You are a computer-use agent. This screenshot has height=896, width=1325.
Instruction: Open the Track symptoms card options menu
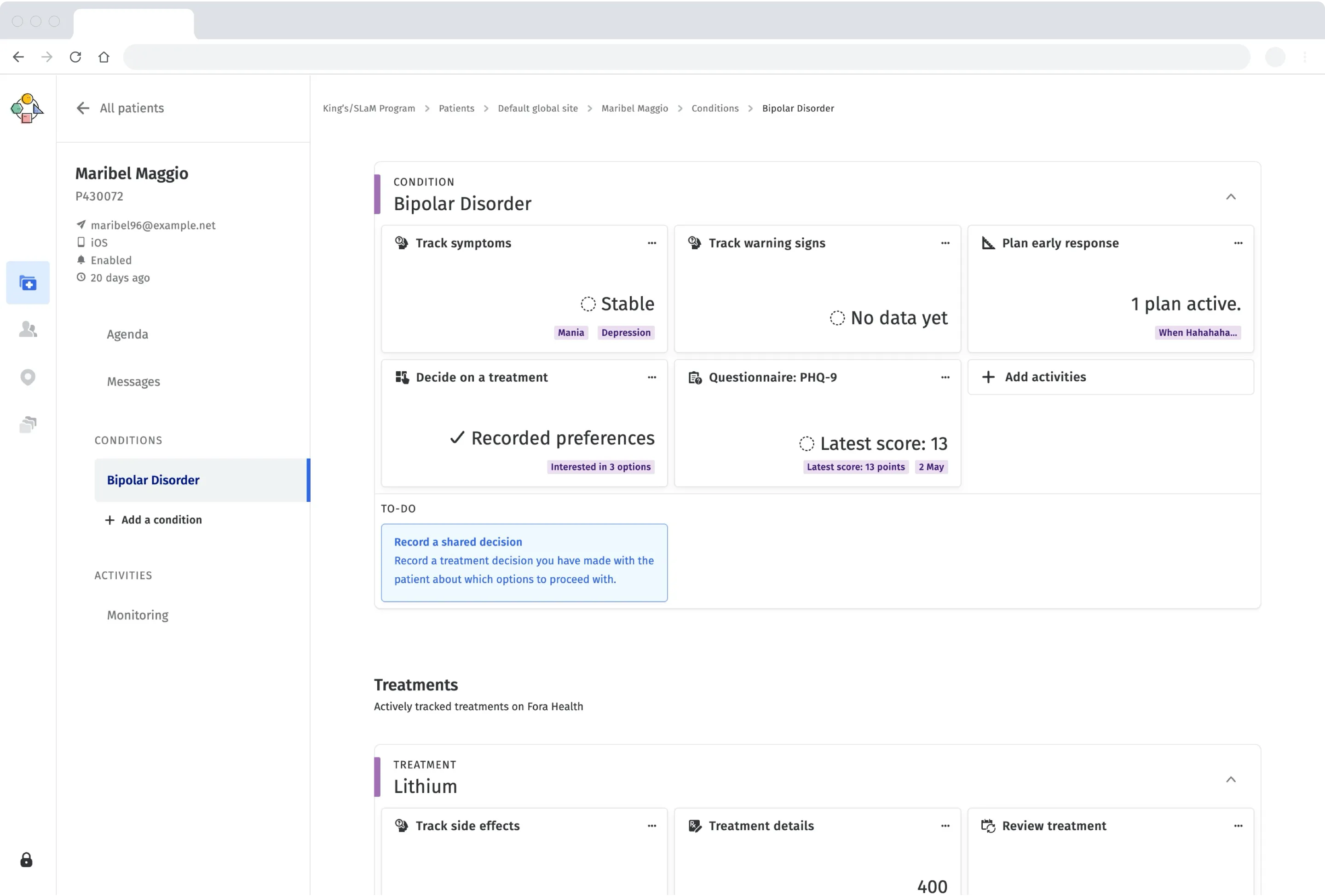[651, 243]
